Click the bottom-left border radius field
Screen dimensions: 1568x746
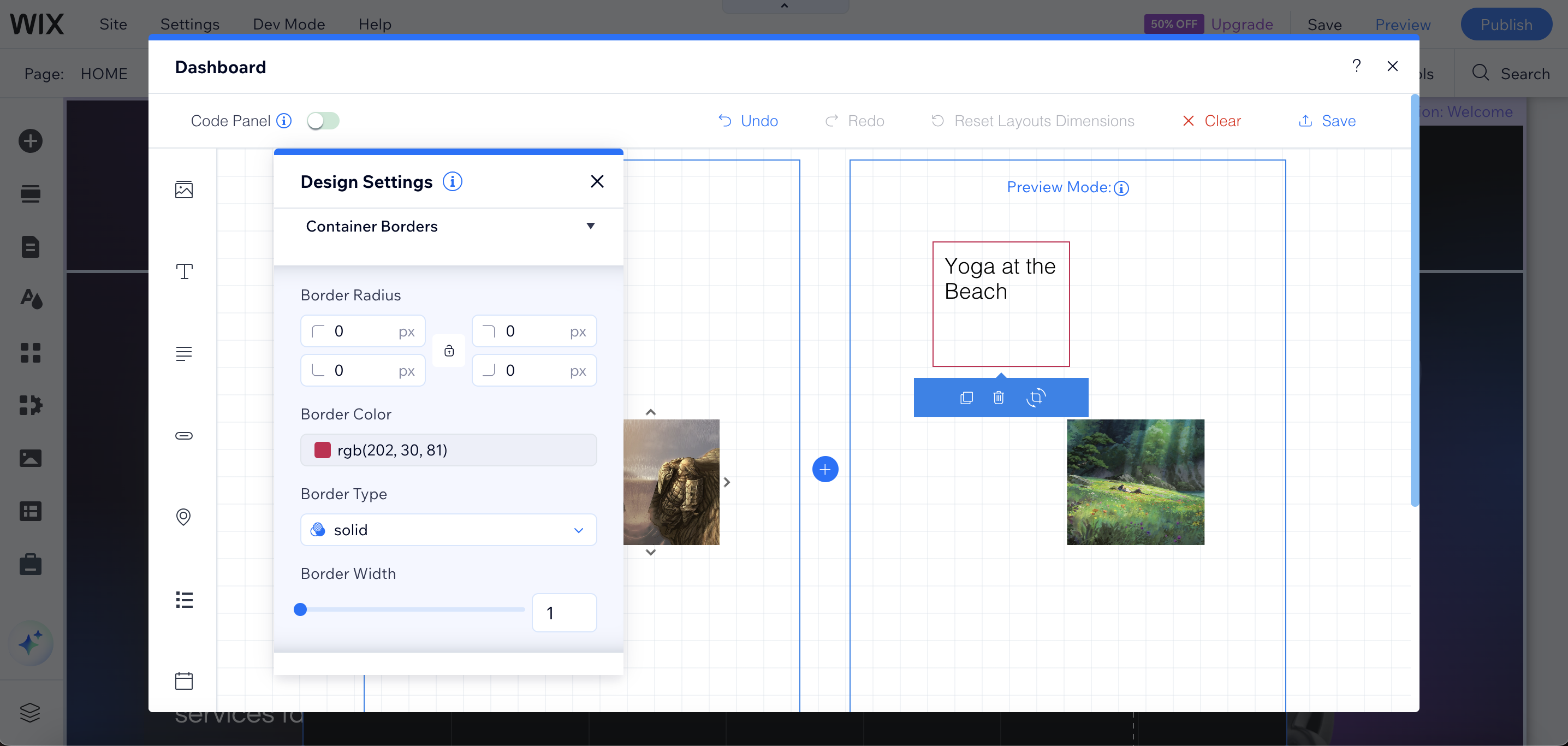[x=363, y=370]
